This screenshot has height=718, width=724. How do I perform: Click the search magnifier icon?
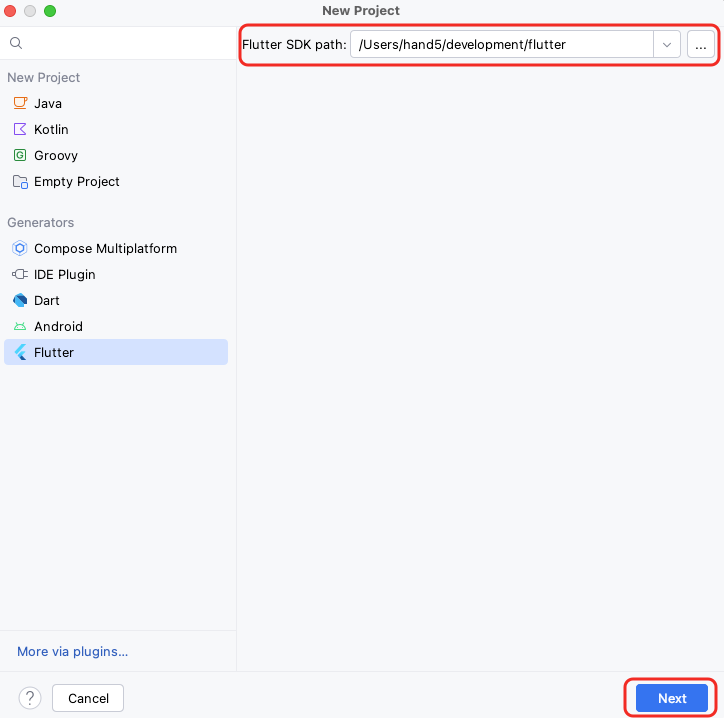tap(16, 43)
